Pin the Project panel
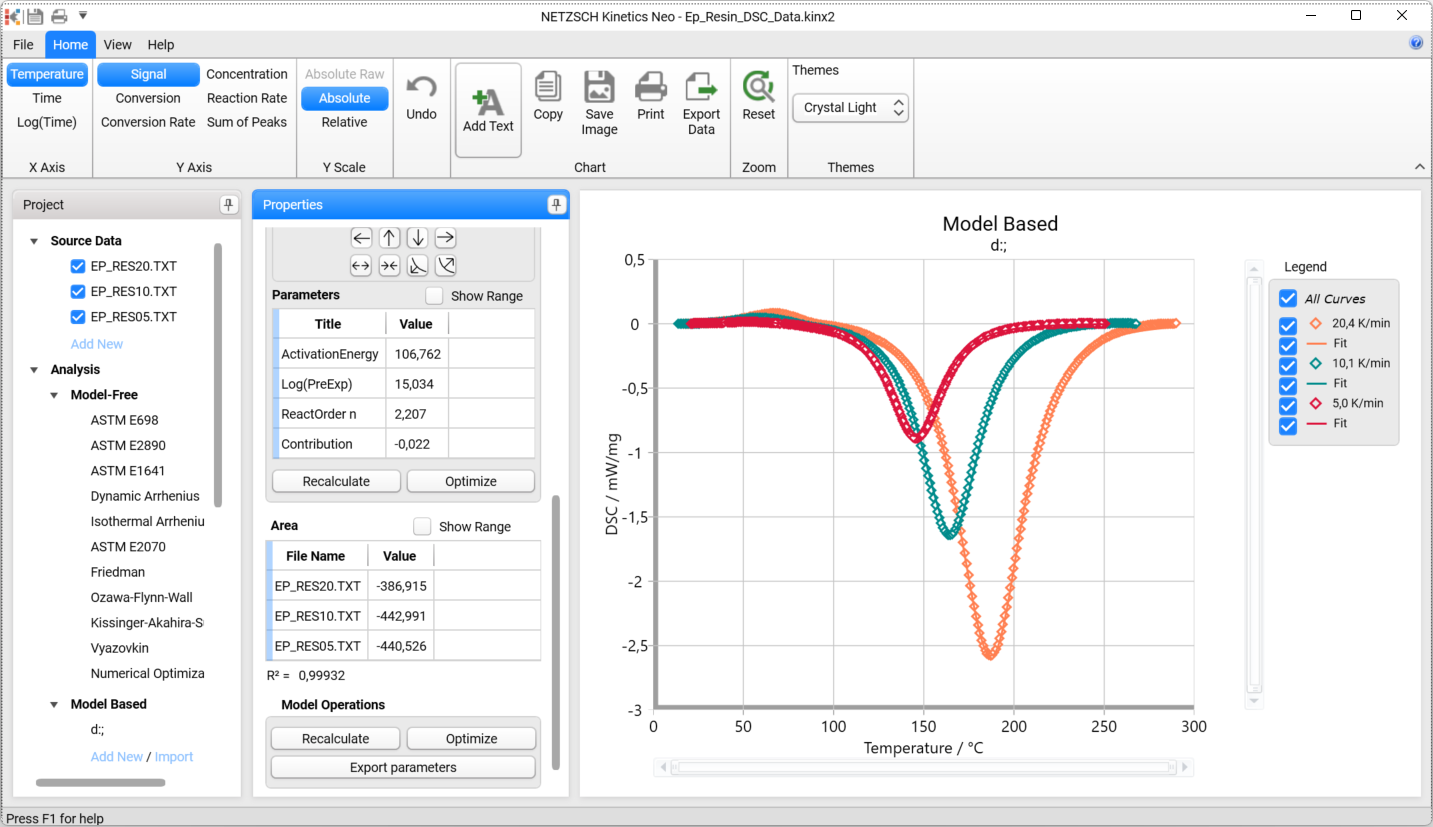The width and height of the screenshot is (1433, 827). [228, 205]
